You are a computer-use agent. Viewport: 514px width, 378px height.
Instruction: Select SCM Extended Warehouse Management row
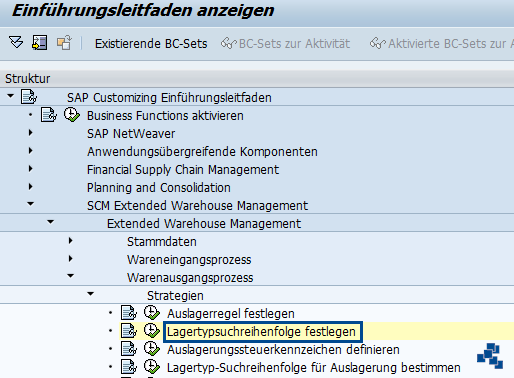[x=198, y=206]
